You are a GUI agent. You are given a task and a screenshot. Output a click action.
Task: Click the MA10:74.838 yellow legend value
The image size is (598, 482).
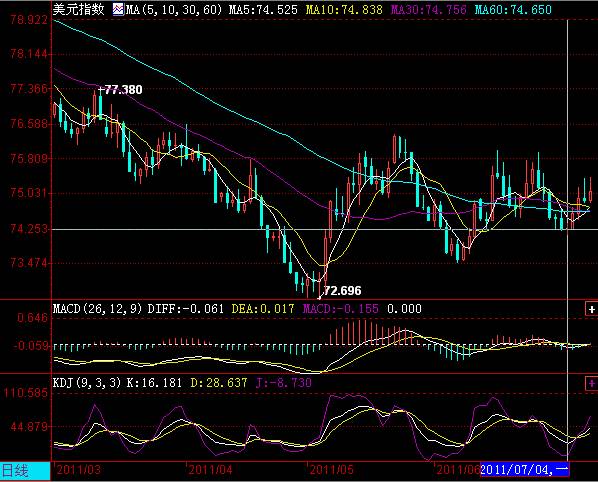click(x=344, y=10)
